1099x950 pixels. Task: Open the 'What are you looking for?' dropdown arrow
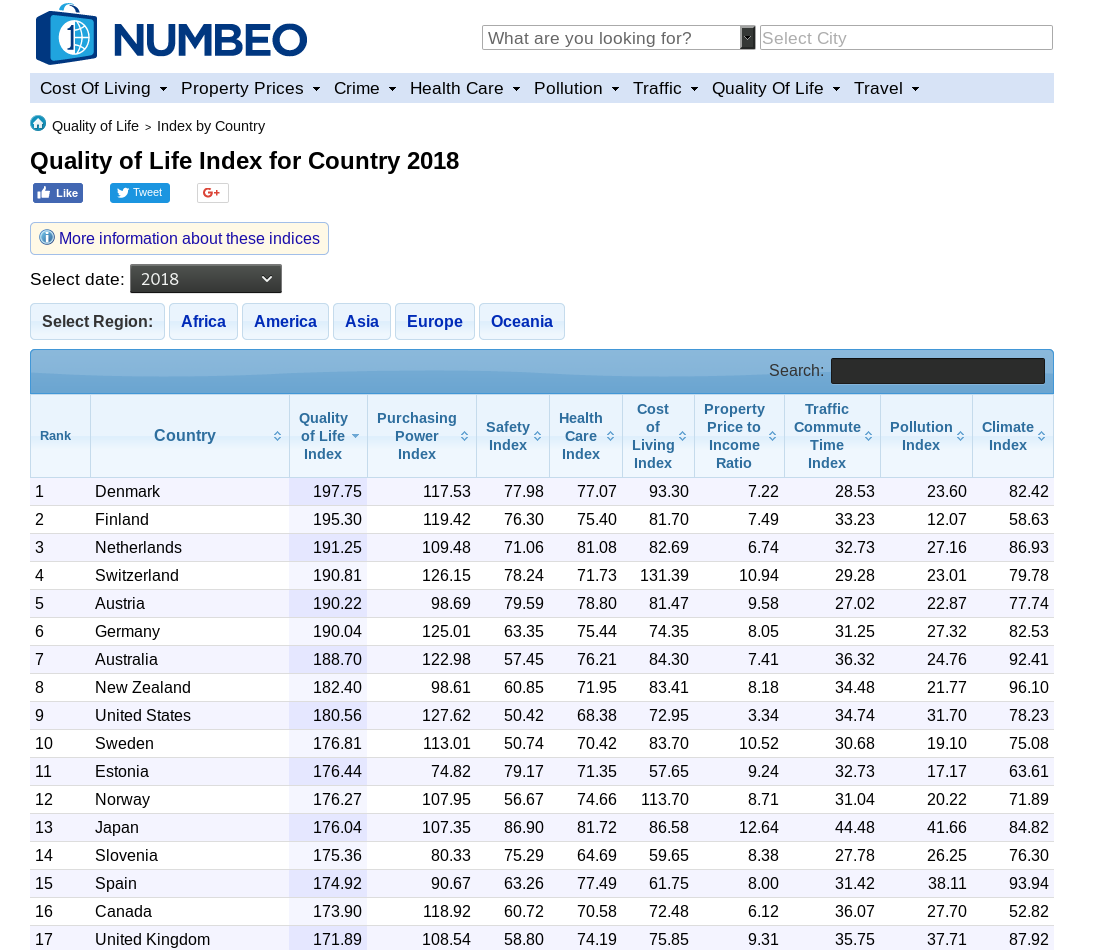pos(748,38)
